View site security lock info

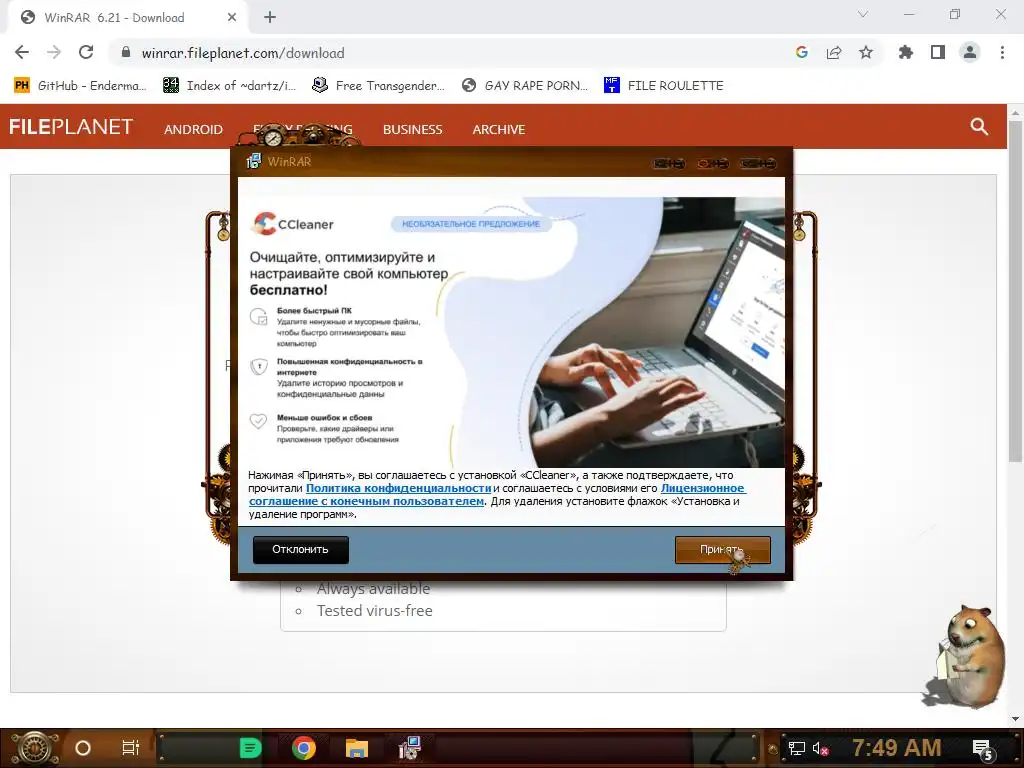coord(126,53)
